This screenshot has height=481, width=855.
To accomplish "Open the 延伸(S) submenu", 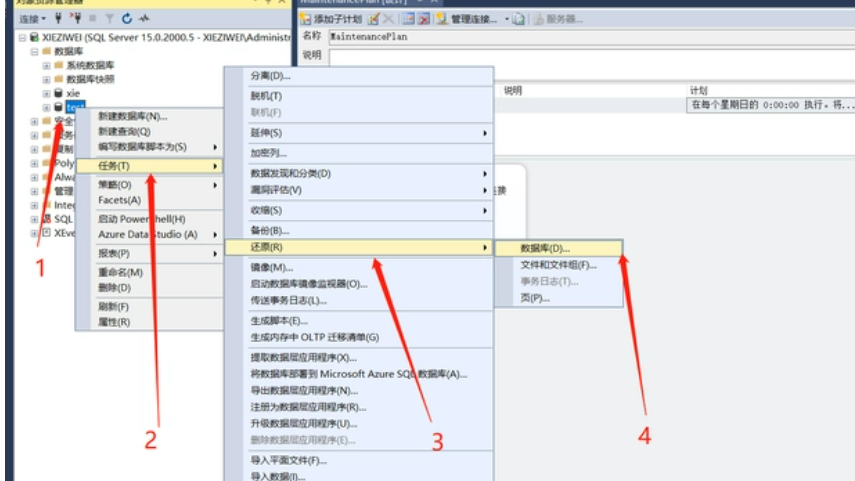I will 360,133.
